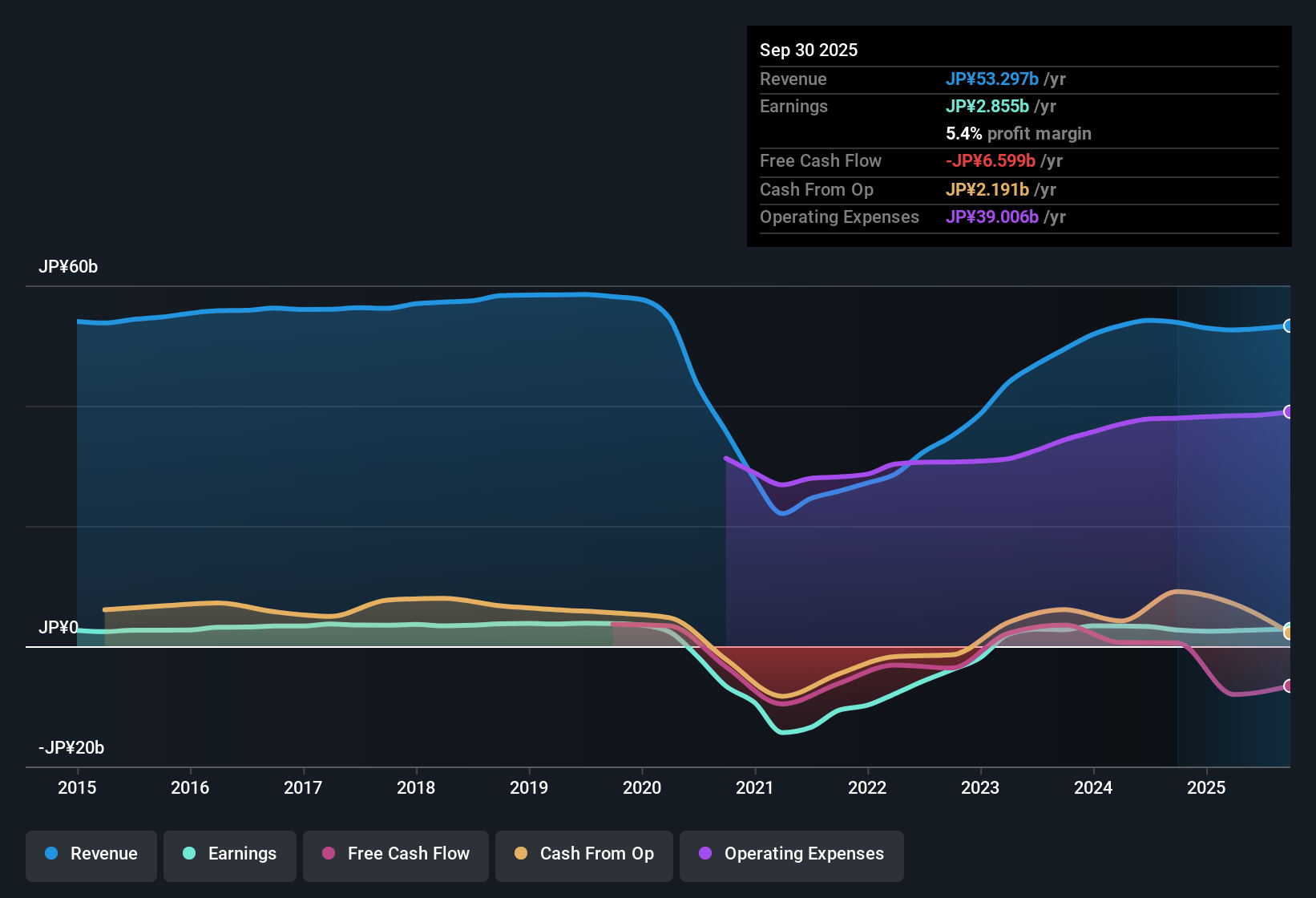Select the Operating Expenses endpoint marker
Image resolution: width=1316 pixels, height=898 pixels.
pyautogui.click(x=1289, y=412)
